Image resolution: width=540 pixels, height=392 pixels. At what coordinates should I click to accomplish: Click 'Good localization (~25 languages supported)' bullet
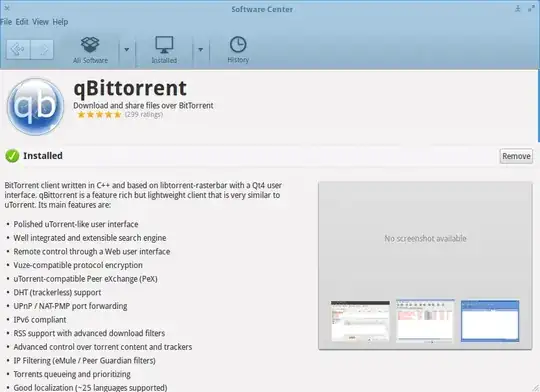tap(90, 388)
